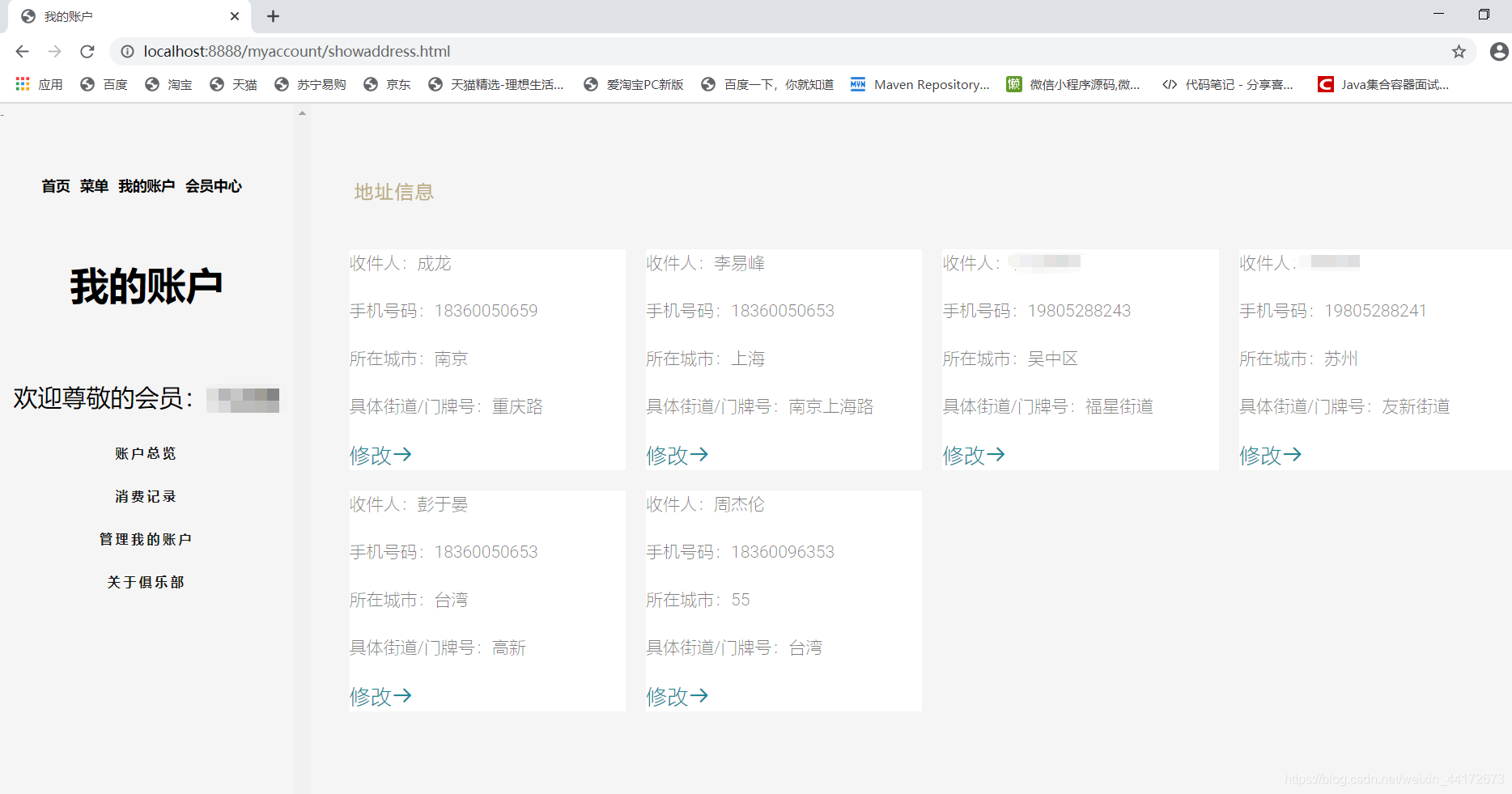Image resolution: width=1512 pixels, height=794 pixels.
Task: Open 账户总览 in the sidebar
Action: 146,453
